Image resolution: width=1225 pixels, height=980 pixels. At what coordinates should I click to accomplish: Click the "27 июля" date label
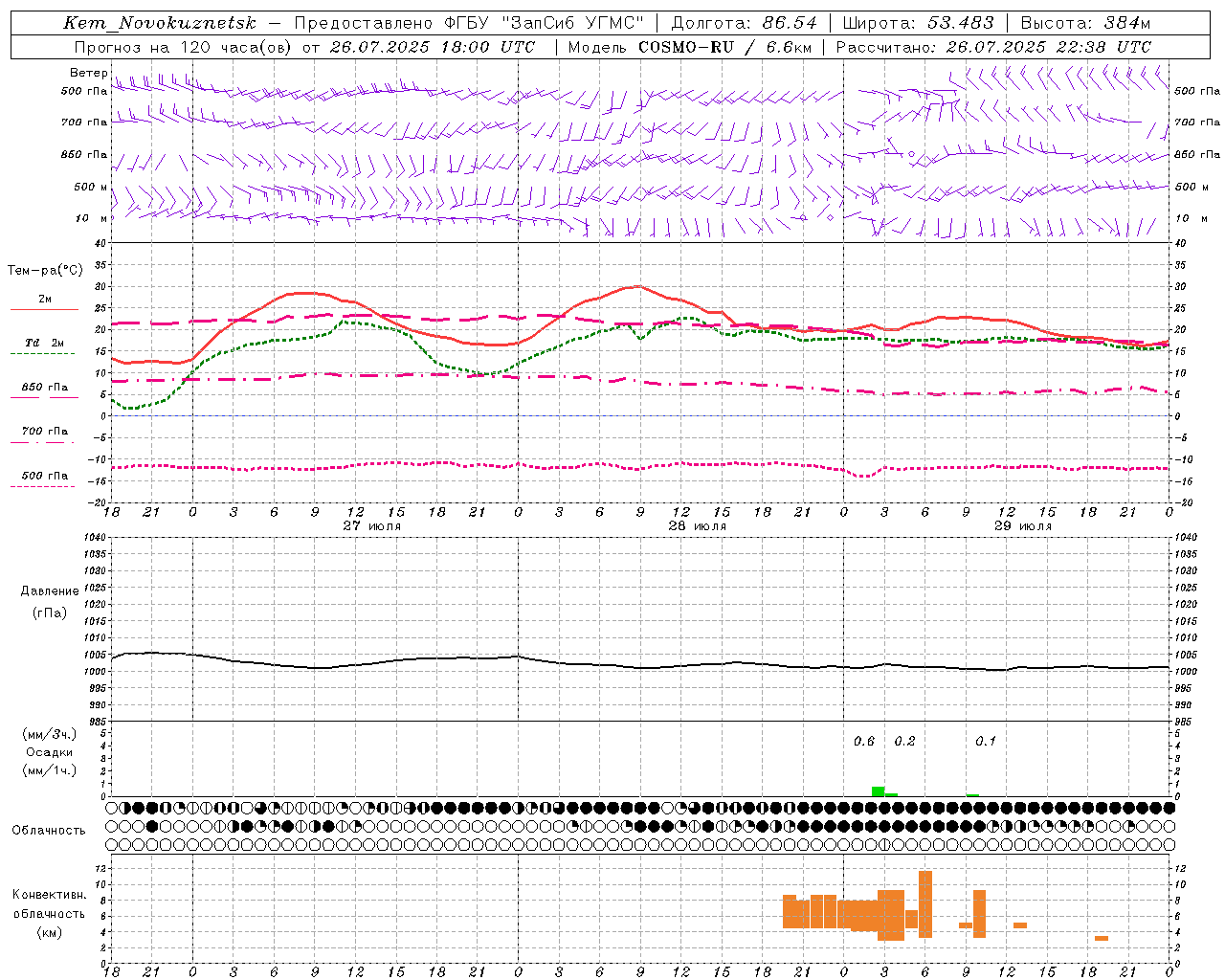[x=372, y=526]
